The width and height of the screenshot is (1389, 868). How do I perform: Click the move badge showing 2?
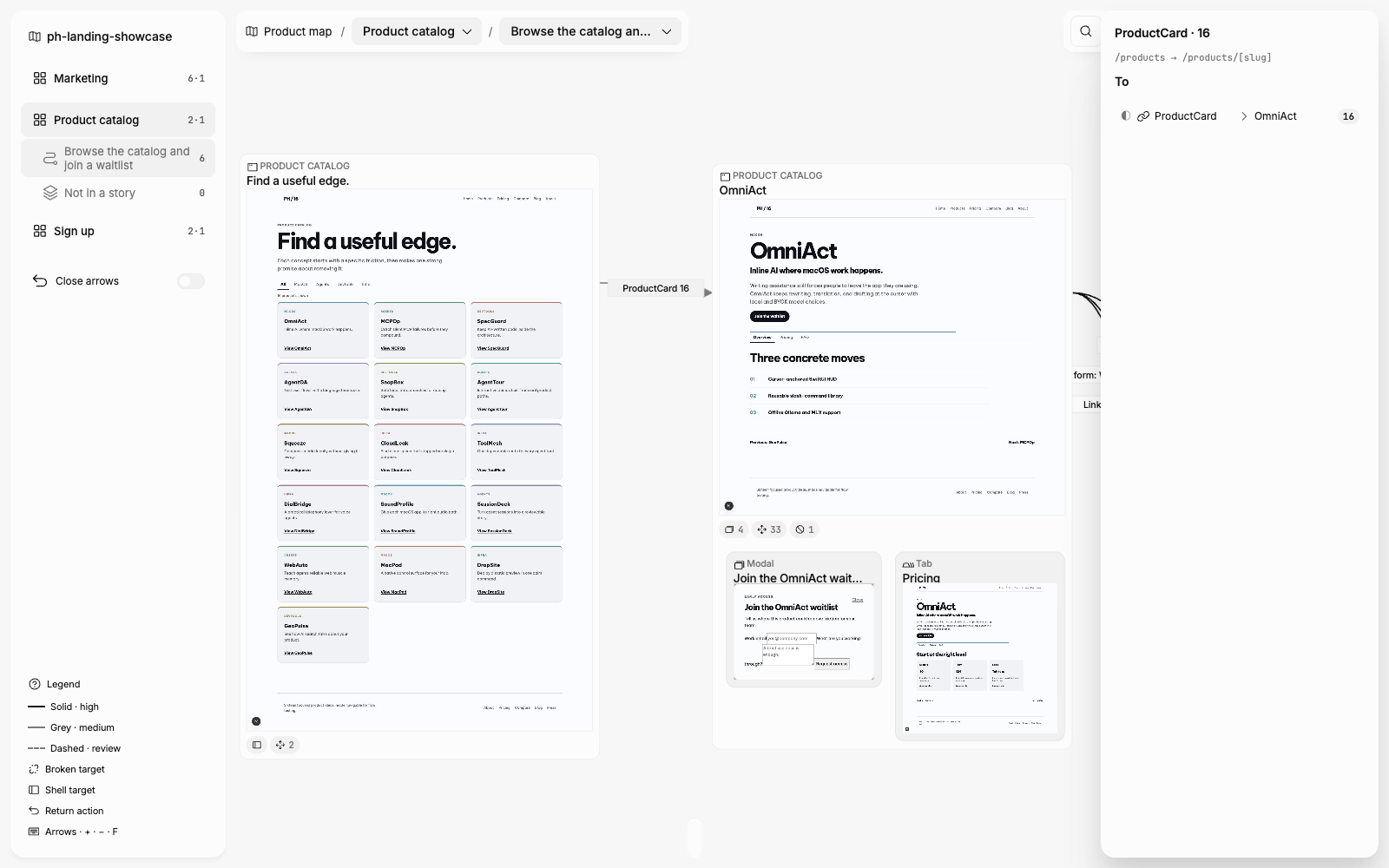pyautogui.click(x=285, y=745)
